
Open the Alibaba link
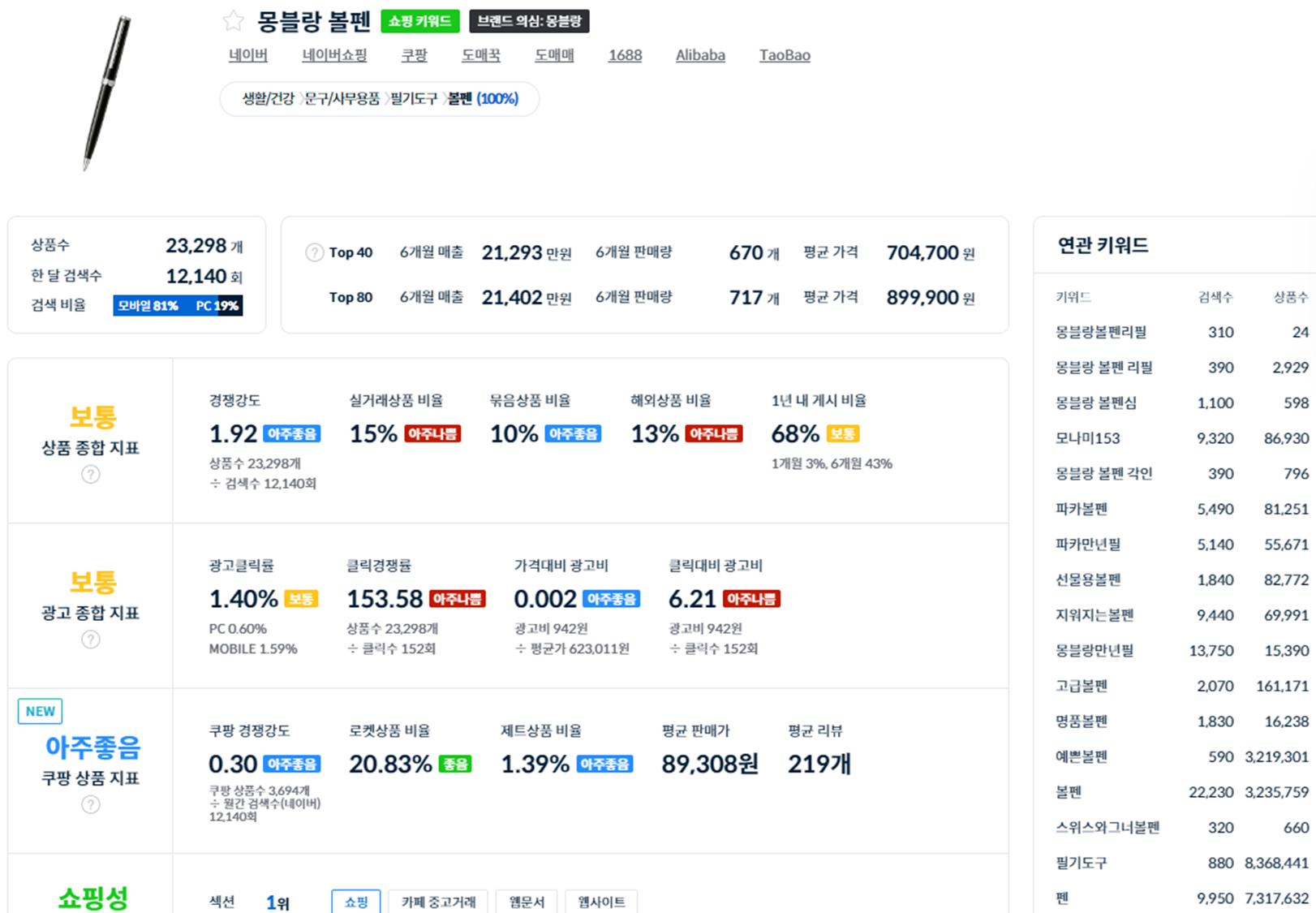tap(700, 55)
